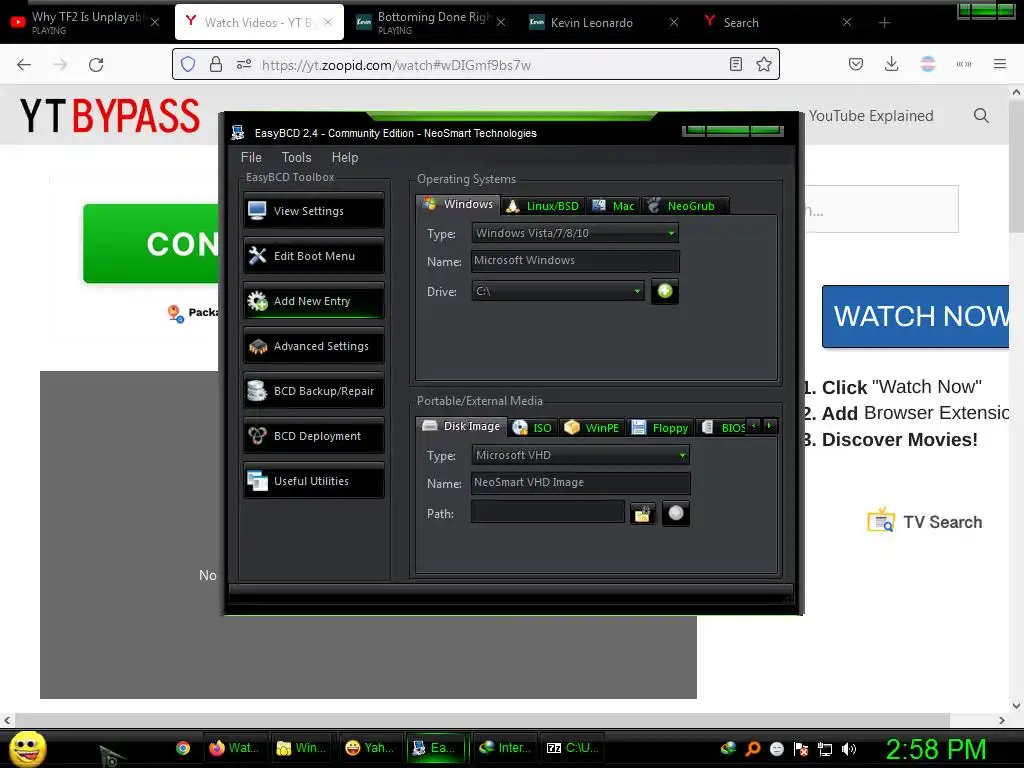Switch to the Linux/BSD tab

[x=543, y=206]
